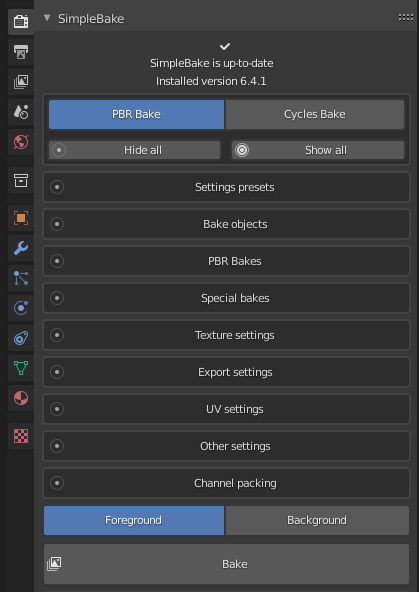Collapse the SimpleBake panel header triangle
This screenshot has width=419, height=592.
click(47, 18)
